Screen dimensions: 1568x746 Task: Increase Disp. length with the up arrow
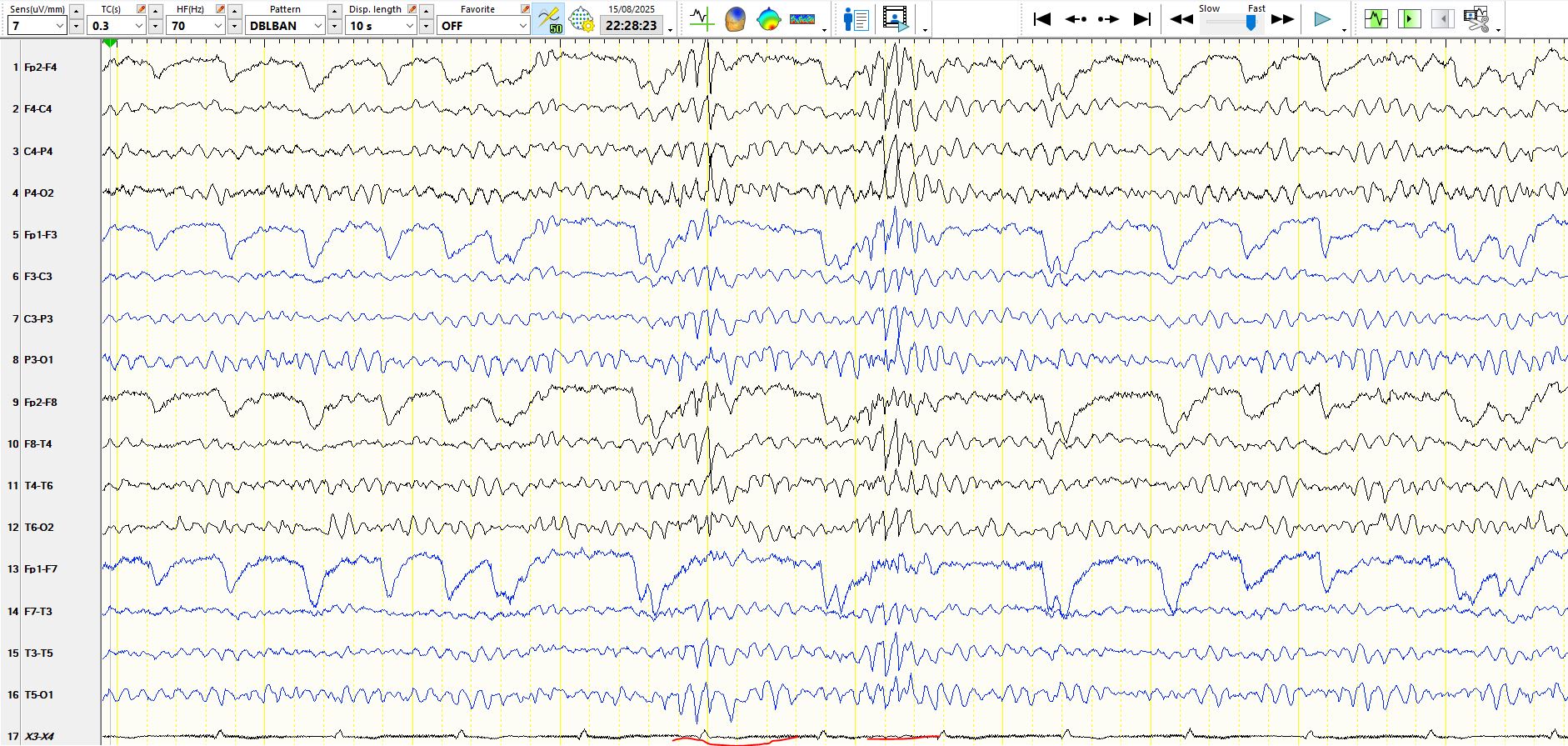coord(426,10)
